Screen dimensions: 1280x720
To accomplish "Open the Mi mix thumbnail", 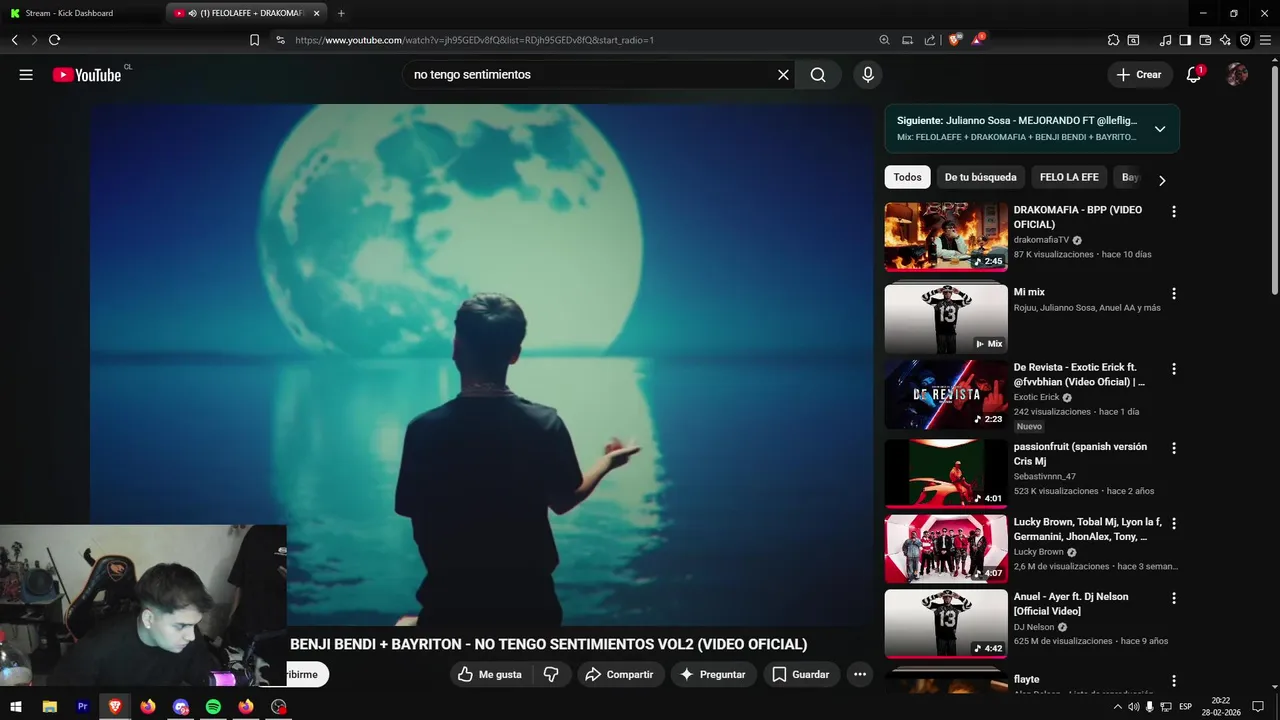I will point(946,319).
